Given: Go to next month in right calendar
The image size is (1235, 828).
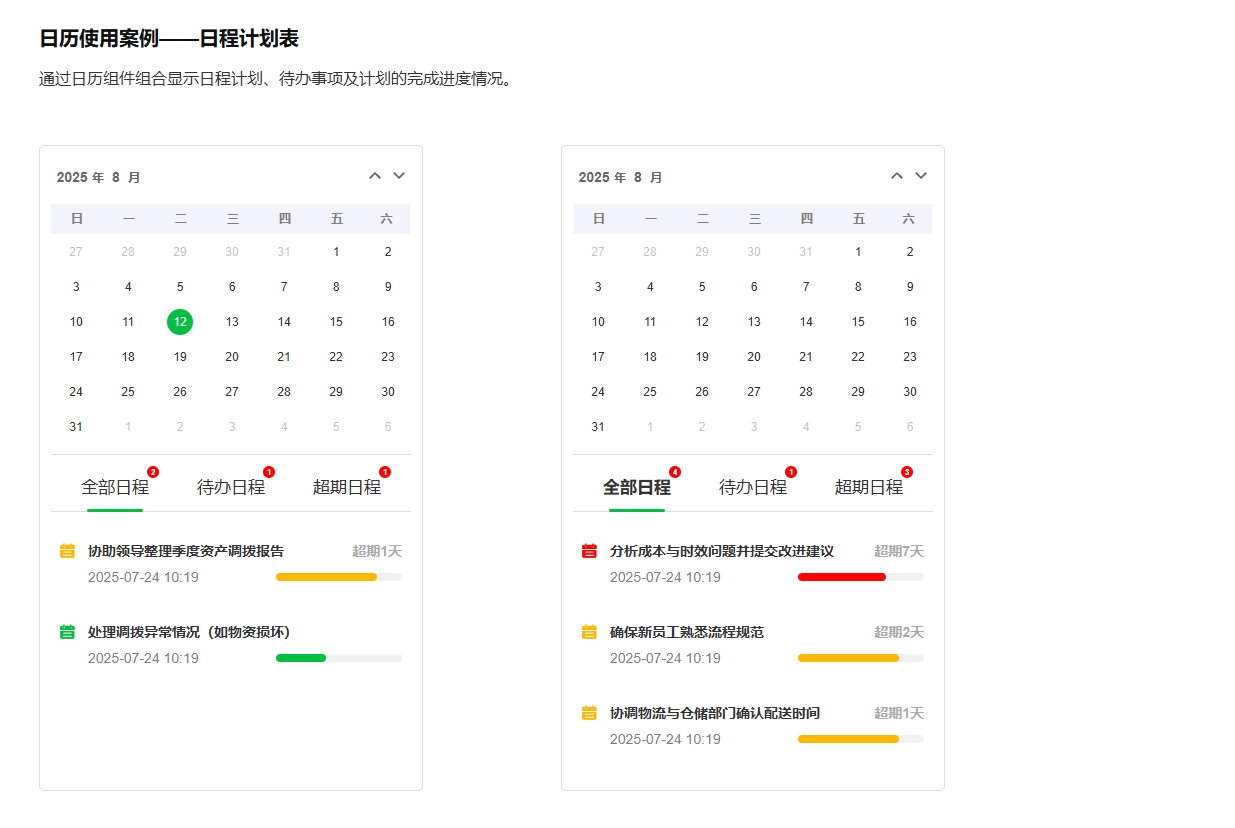Looking at the screenshot, I should [921, 176].
